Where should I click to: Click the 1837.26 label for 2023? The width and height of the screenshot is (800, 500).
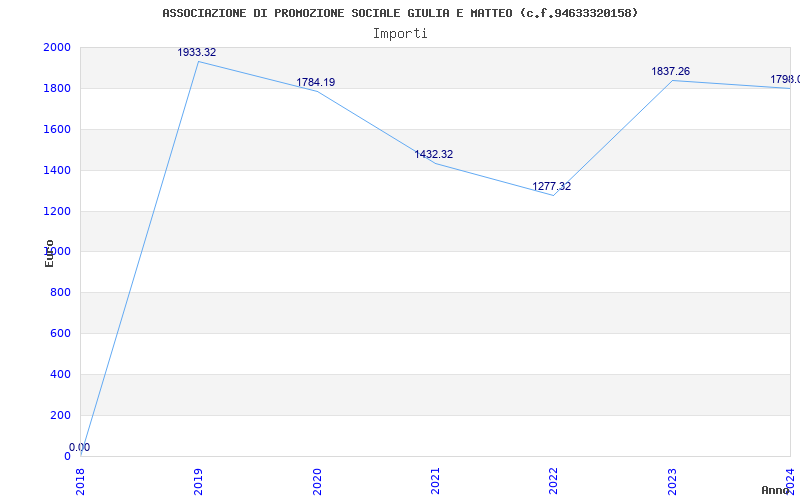pyautogui.click(x=670, y=71)
